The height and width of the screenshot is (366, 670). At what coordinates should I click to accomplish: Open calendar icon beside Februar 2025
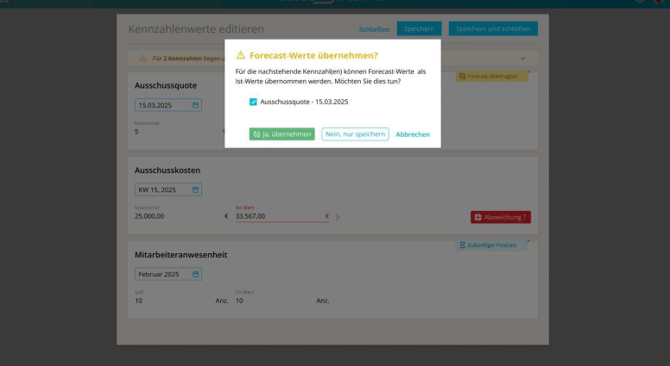(195, 274)
